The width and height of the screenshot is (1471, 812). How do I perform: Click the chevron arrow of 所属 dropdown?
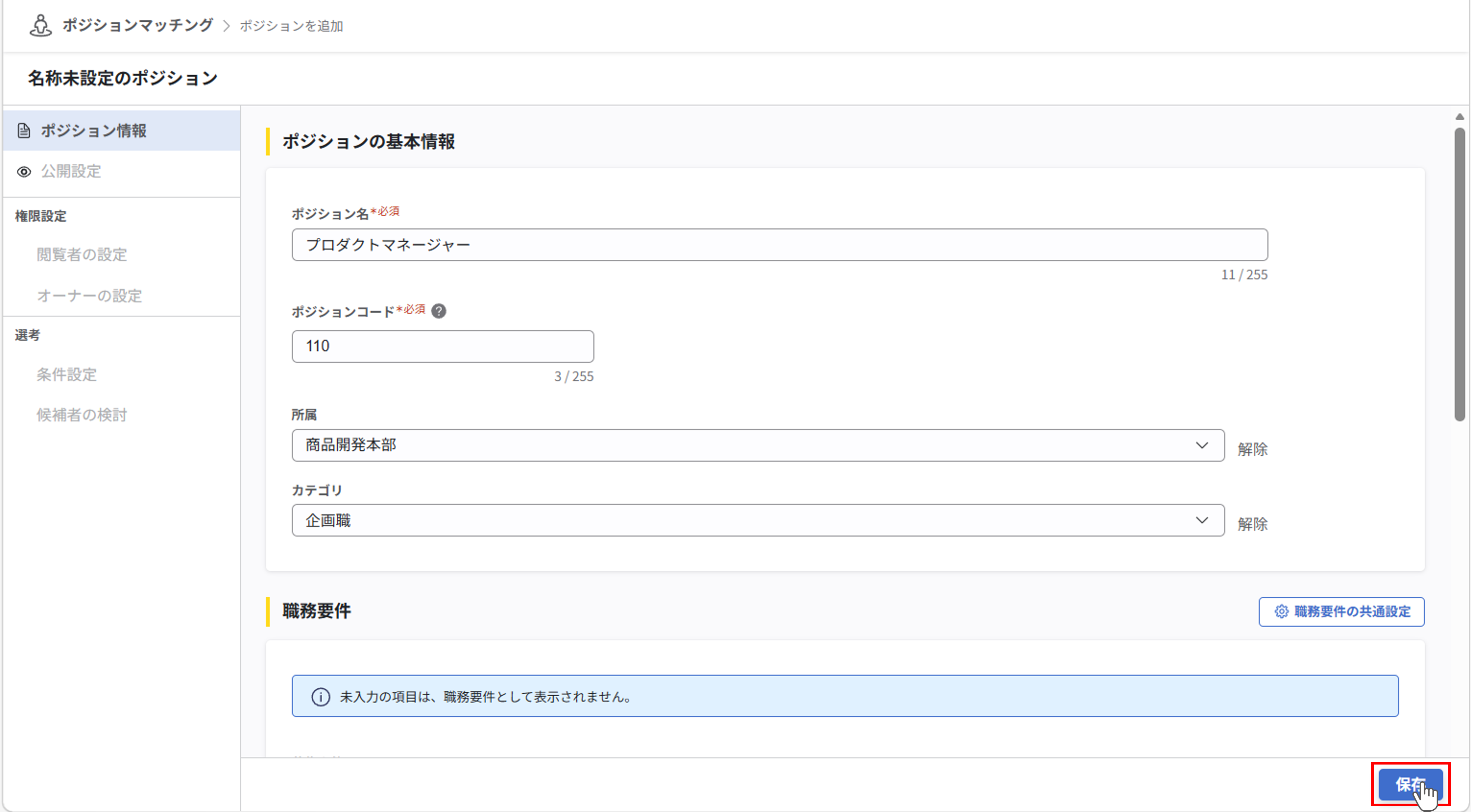[x=1202, y=445]
